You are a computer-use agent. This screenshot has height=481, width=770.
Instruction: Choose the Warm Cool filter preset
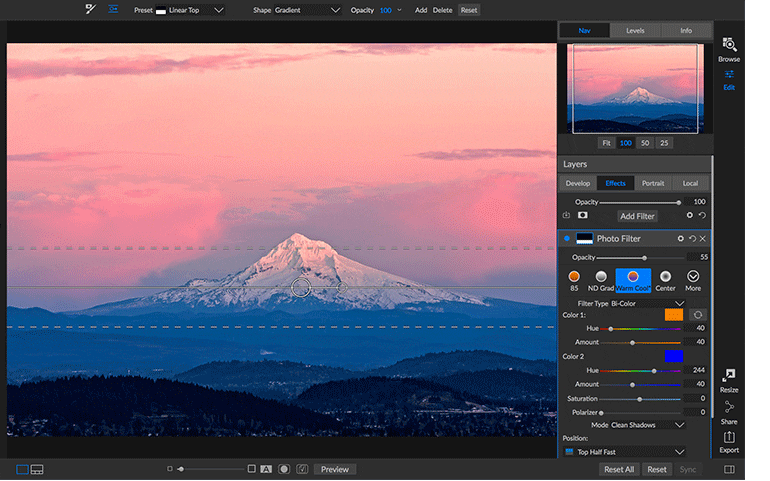pos(633,281)
